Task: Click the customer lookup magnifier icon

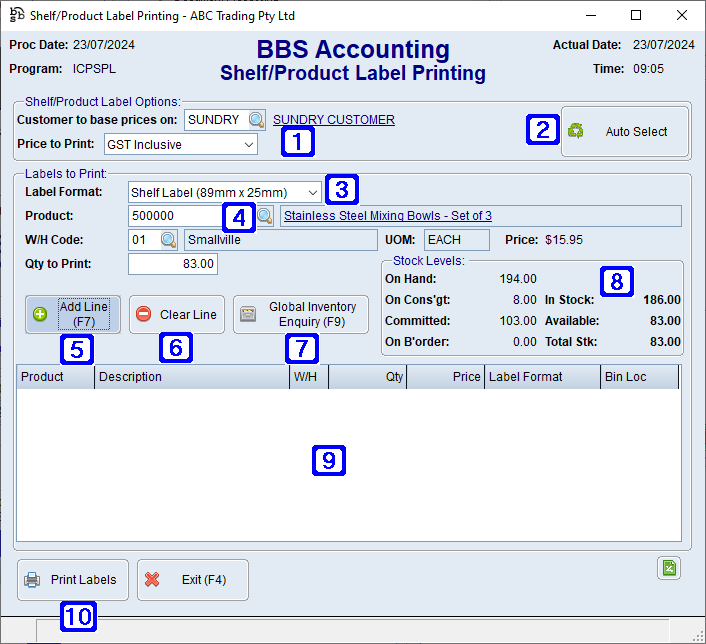Action: pos(257,120)
